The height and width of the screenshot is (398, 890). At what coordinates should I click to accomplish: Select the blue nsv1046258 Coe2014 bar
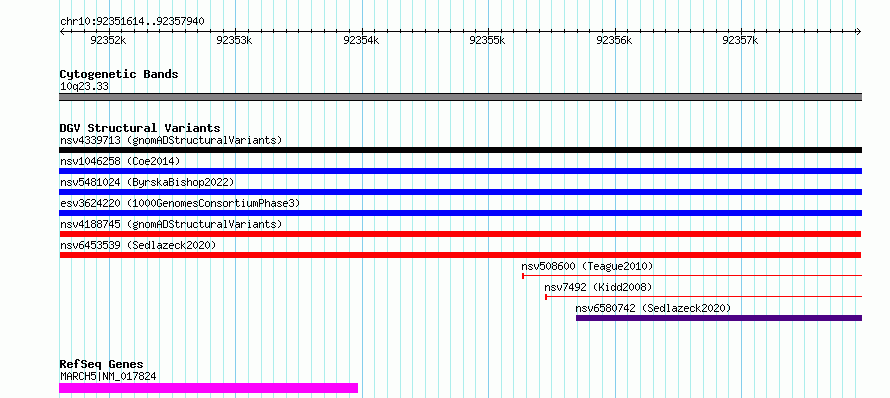tap(460, 171)
